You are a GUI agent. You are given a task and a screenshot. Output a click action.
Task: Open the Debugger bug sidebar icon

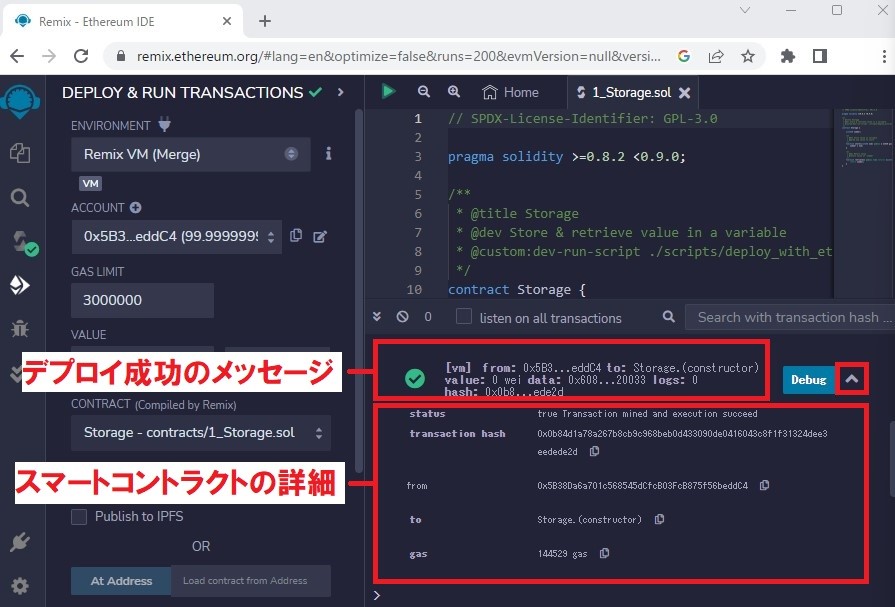pyautogui.click(x=20, y=328)
